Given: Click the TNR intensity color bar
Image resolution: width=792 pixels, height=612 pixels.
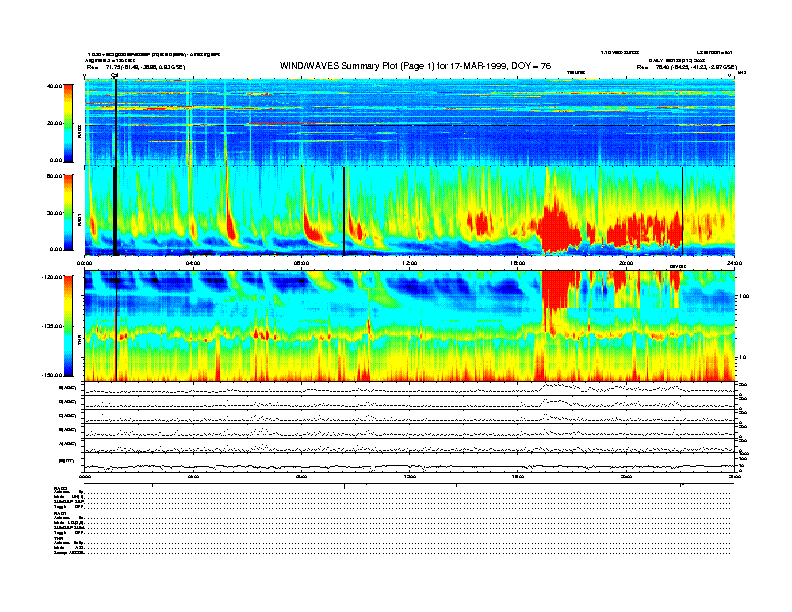Looking at the screenshot, I should click(68, 326).
